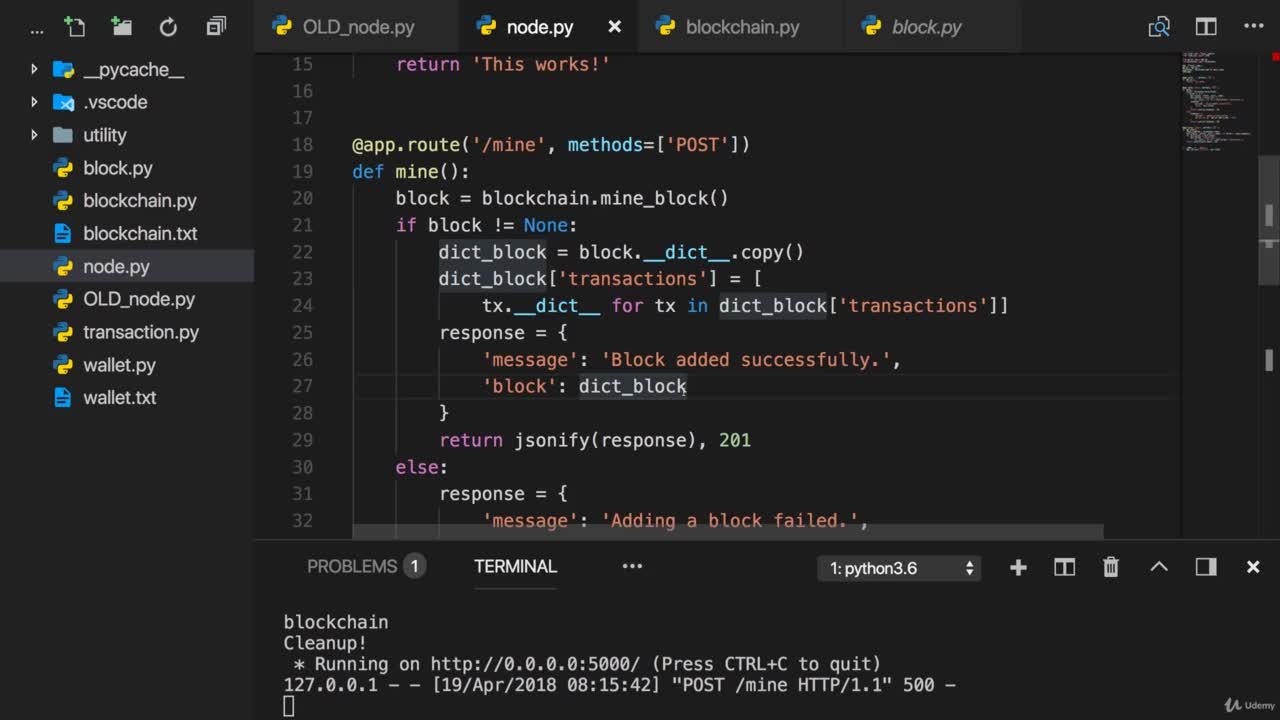Click the __pycache__ folder icon

63,69
